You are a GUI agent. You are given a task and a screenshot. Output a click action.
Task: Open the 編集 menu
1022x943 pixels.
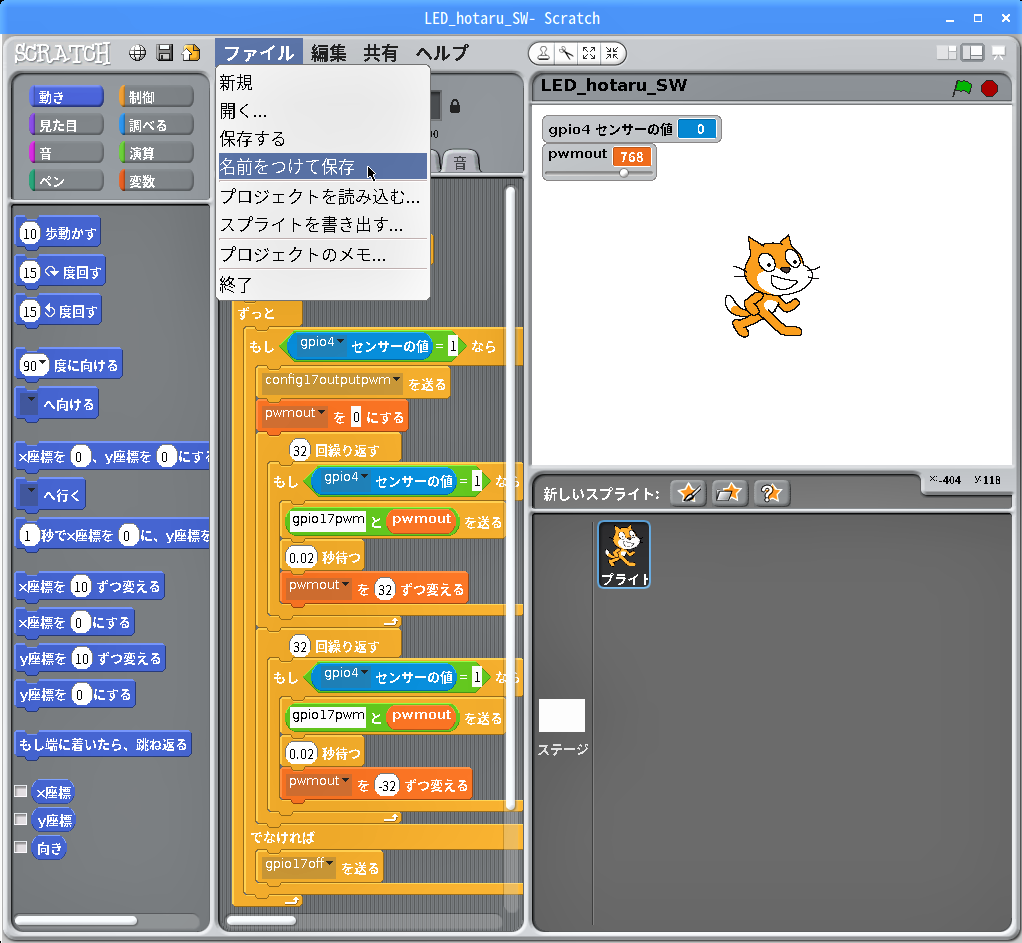(x=328, y=53)
